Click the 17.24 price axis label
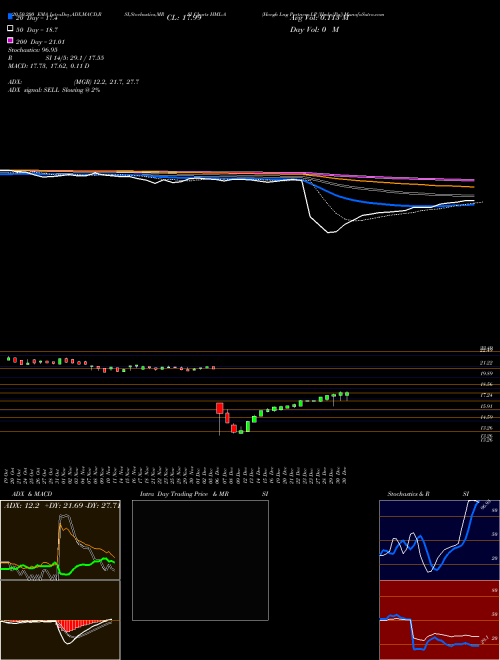This screenshot has height=660, width=500. pyautogui.click(x=487, y=395)
